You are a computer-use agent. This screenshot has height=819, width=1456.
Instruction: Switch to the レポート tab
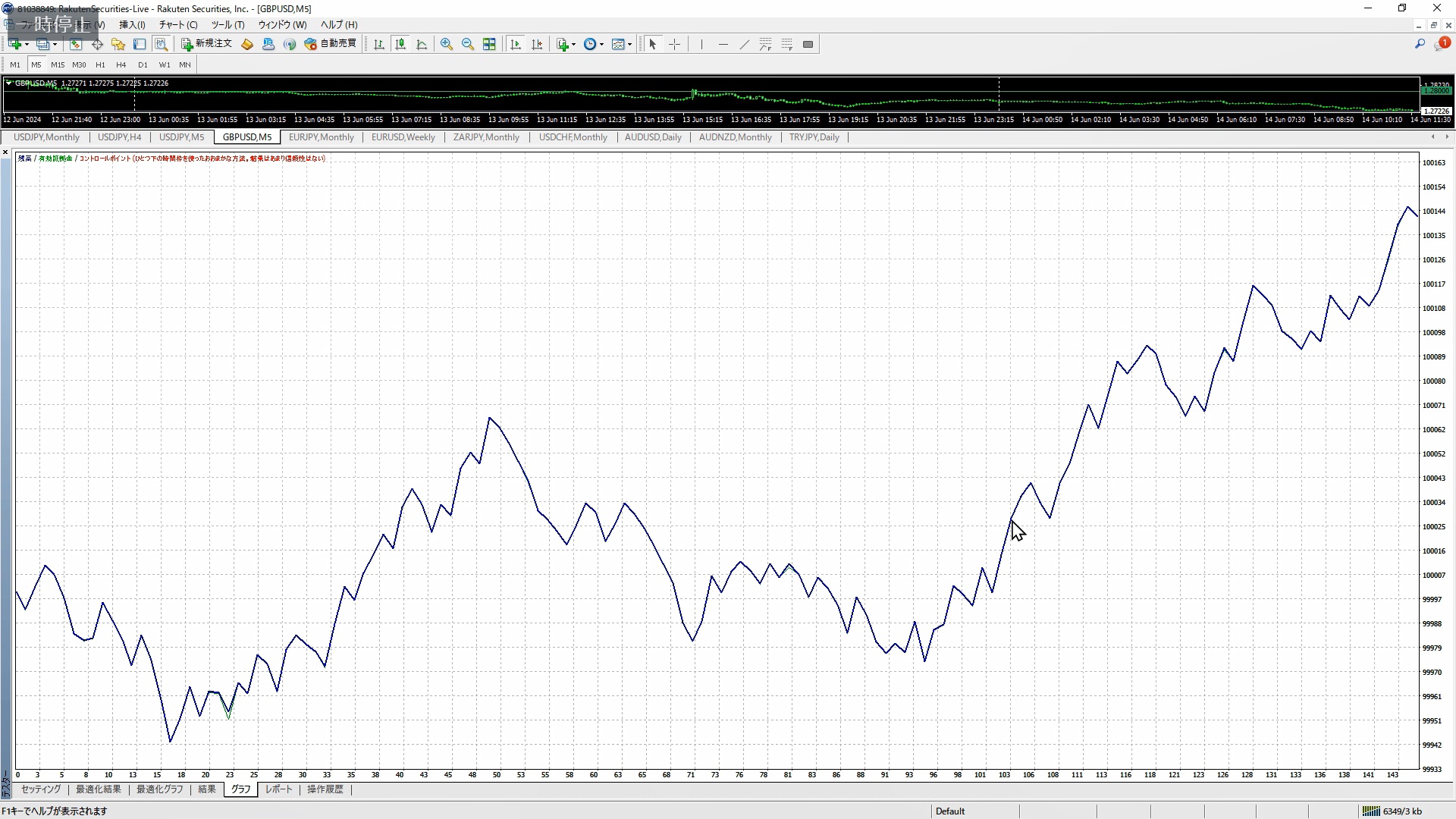(278, 789)
